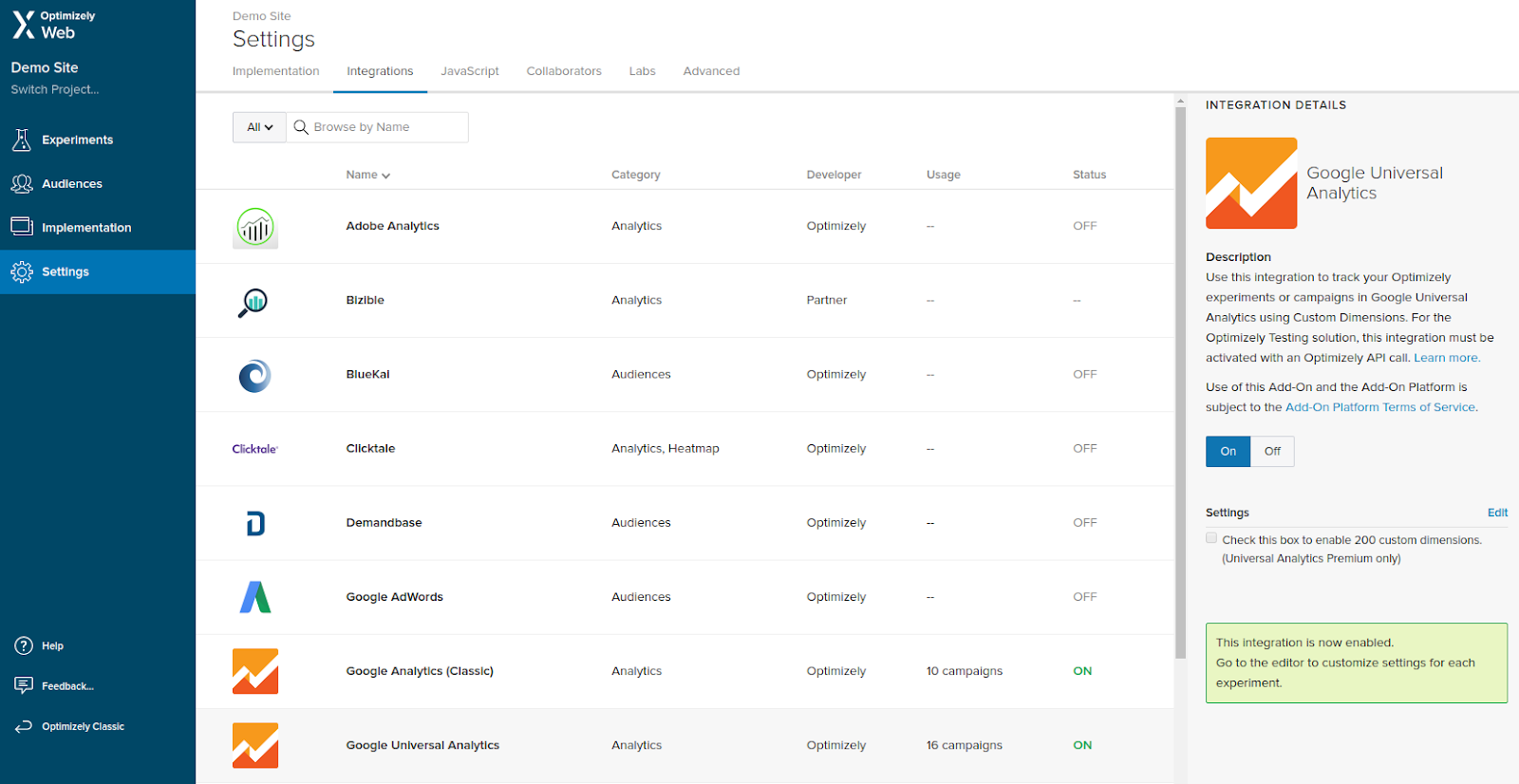Switch to JavaScript tab
1519x784 pixels.
pos(470,71)
